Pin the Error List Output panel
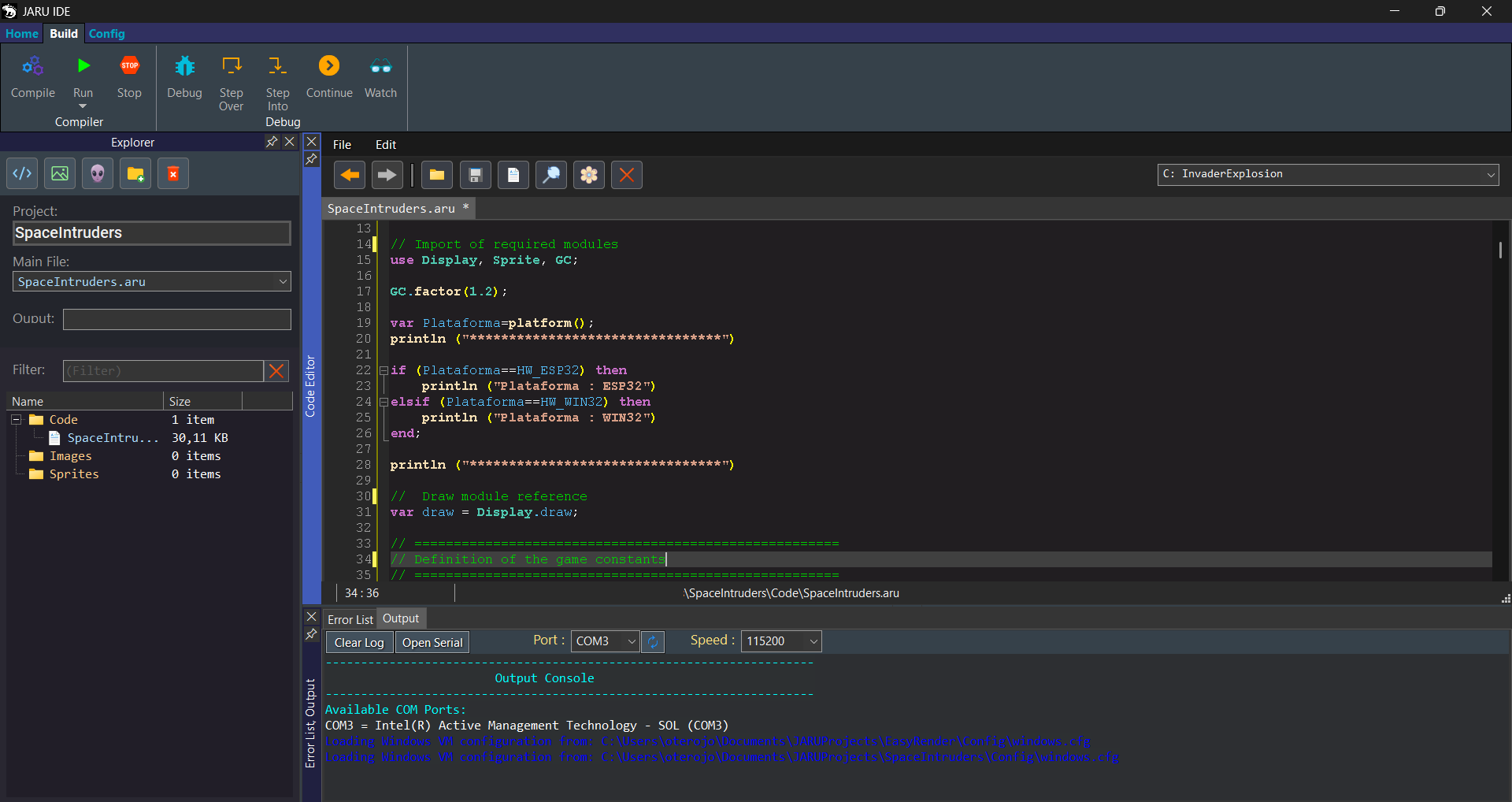This screenshot has height=802, width=1512. (312, 634)
